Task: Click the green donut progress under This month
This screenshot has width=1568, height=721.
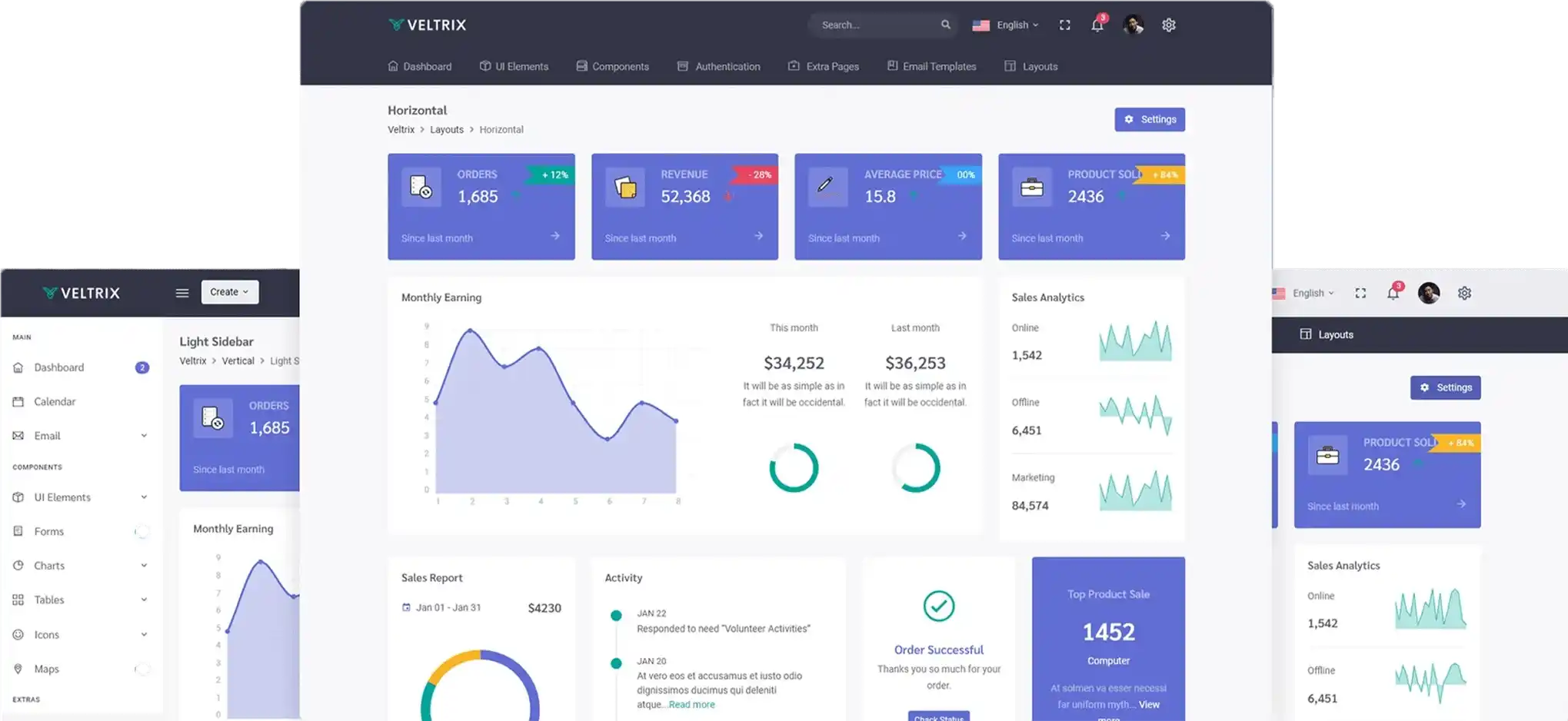Action: click(x=794, y=467)
